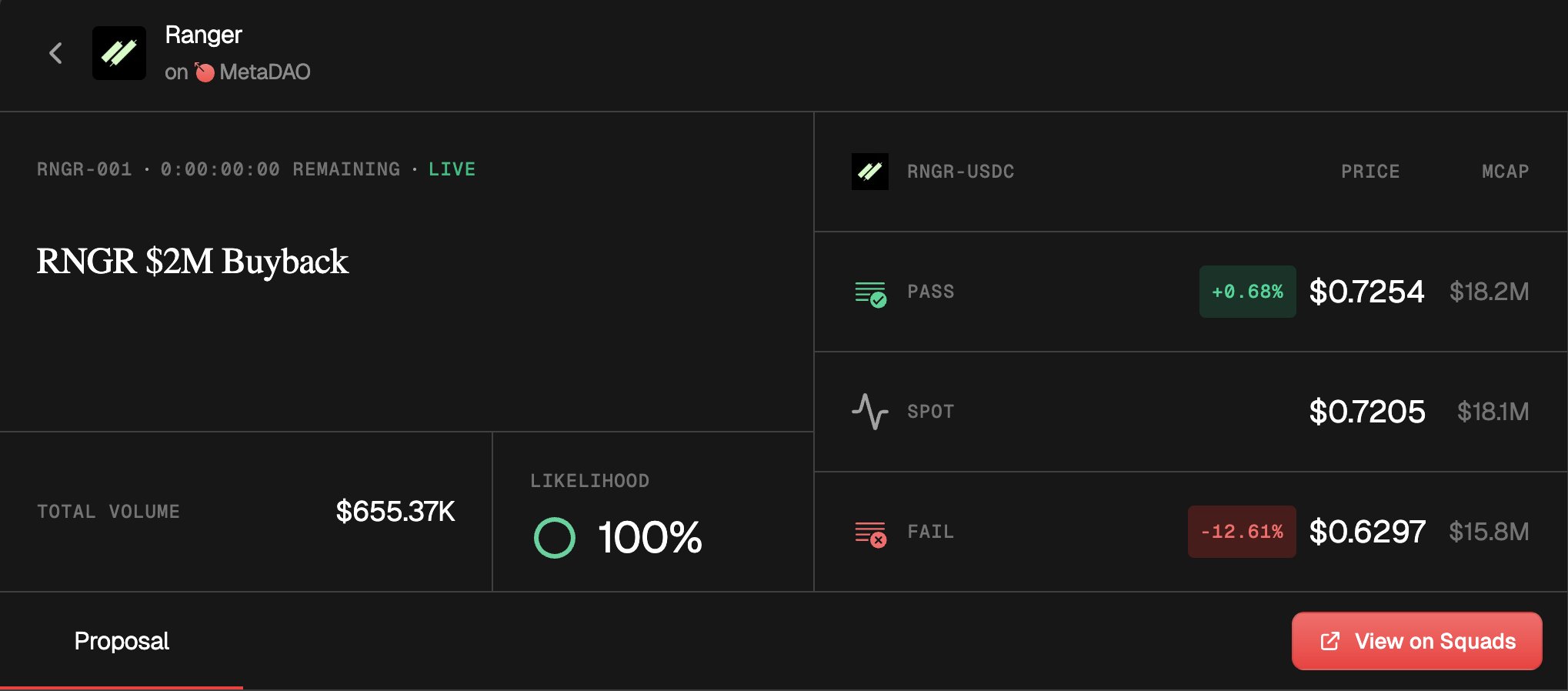Click the red MetaDAO logo icon

tap(204, 72)
